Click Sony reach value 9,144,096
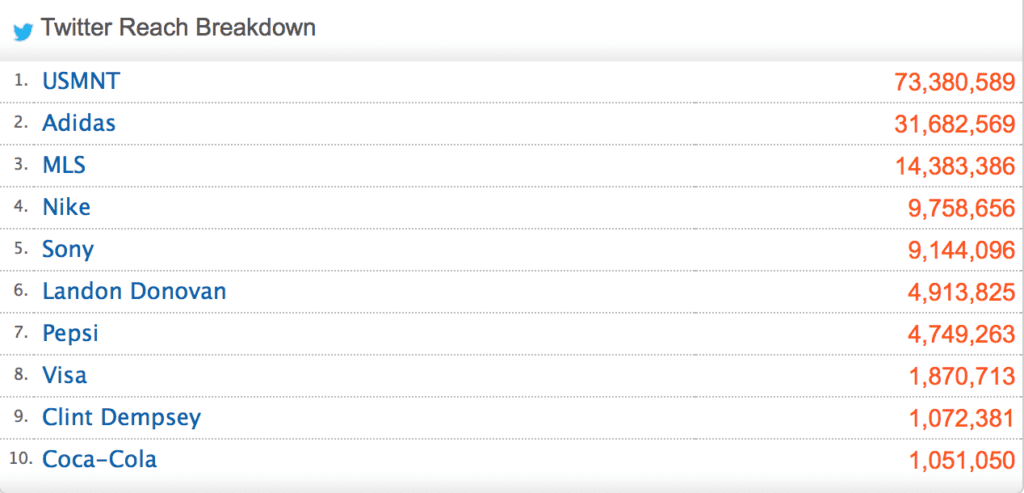The image size is (1024, 493). [x=961, y=251]
